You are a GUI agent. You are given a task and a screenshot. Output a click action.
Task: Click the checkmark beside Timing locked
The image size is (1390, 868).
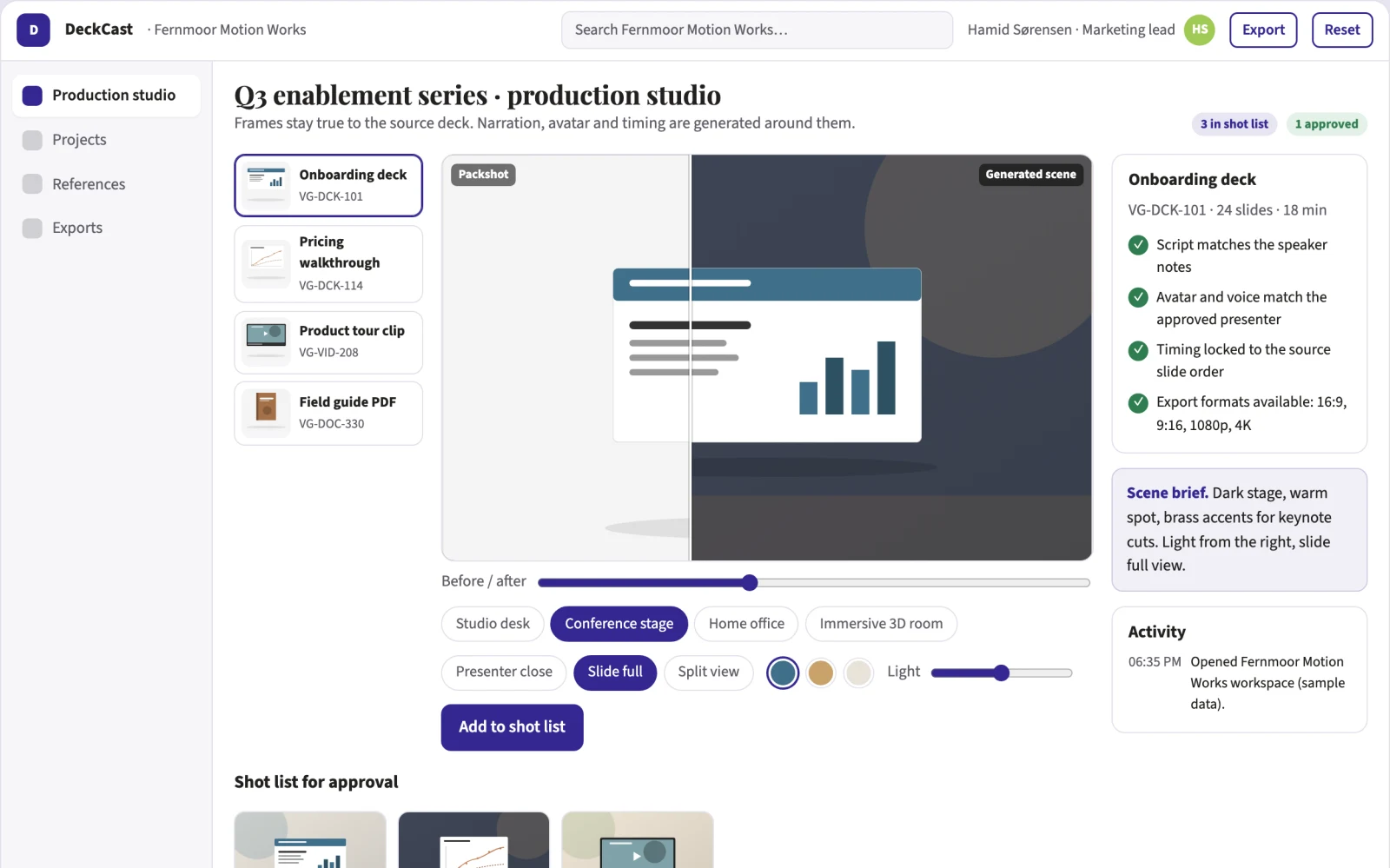[1138, 350]
